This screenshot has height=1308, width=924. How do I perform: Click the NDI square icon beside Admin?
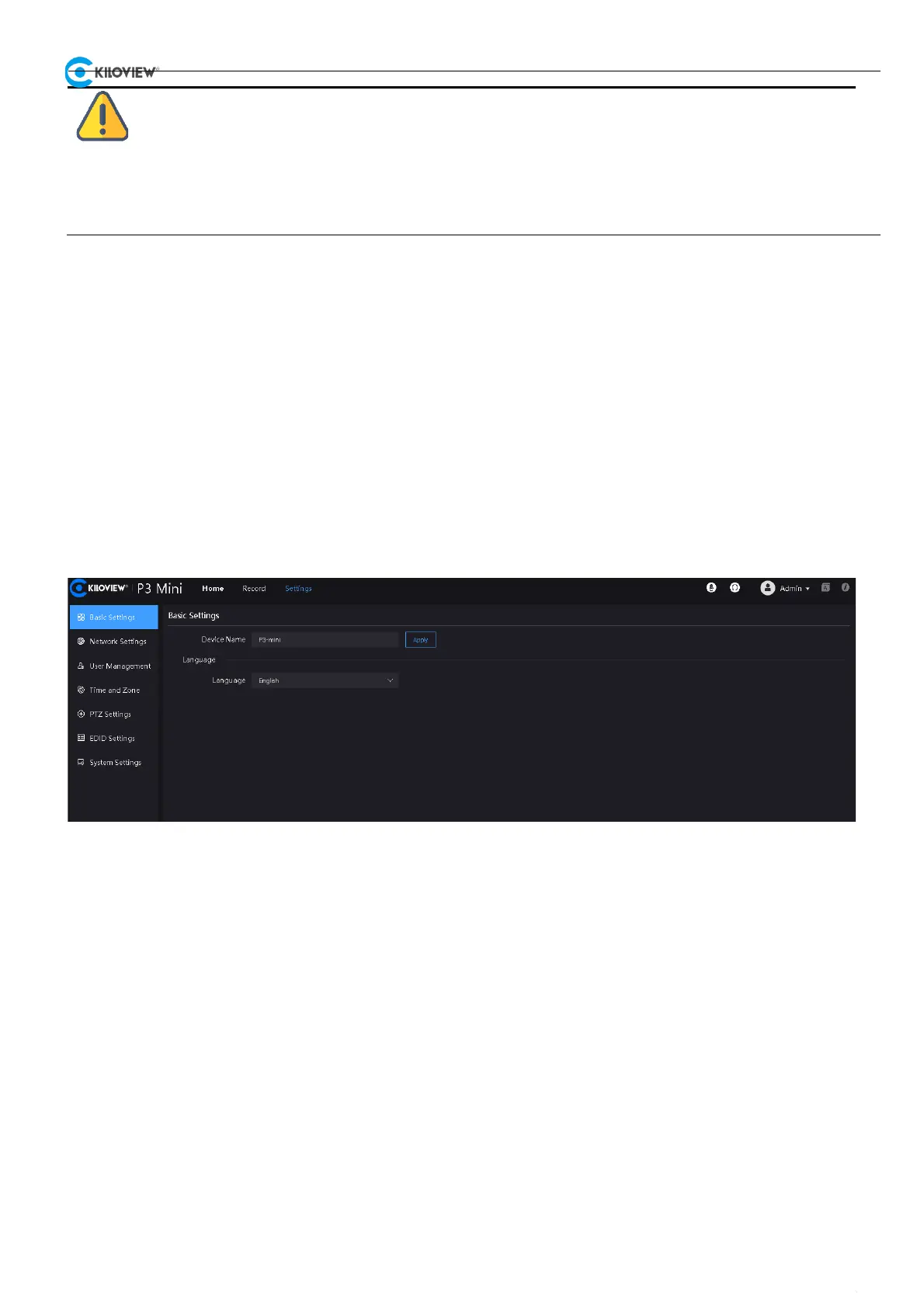click(x=825, y=588)
